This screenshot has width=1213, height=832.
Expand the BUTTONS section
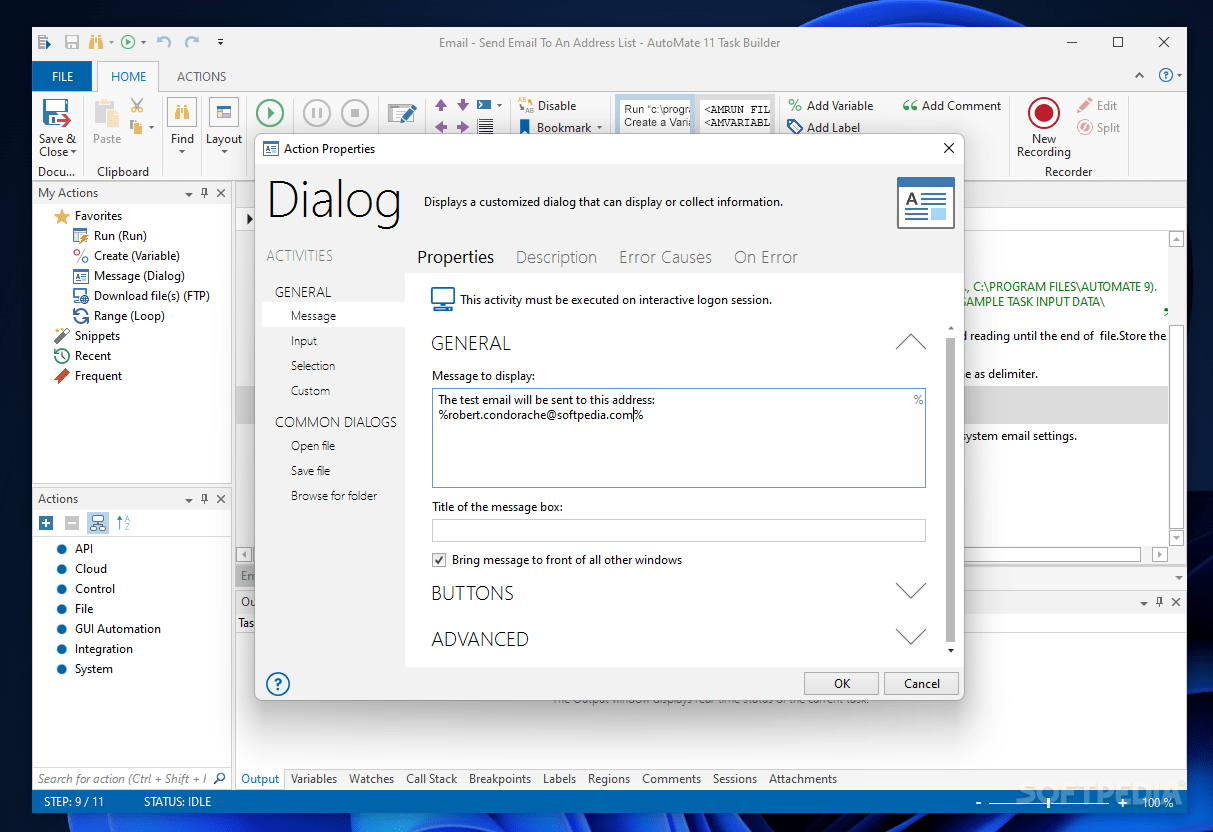[x=911, y=592]
